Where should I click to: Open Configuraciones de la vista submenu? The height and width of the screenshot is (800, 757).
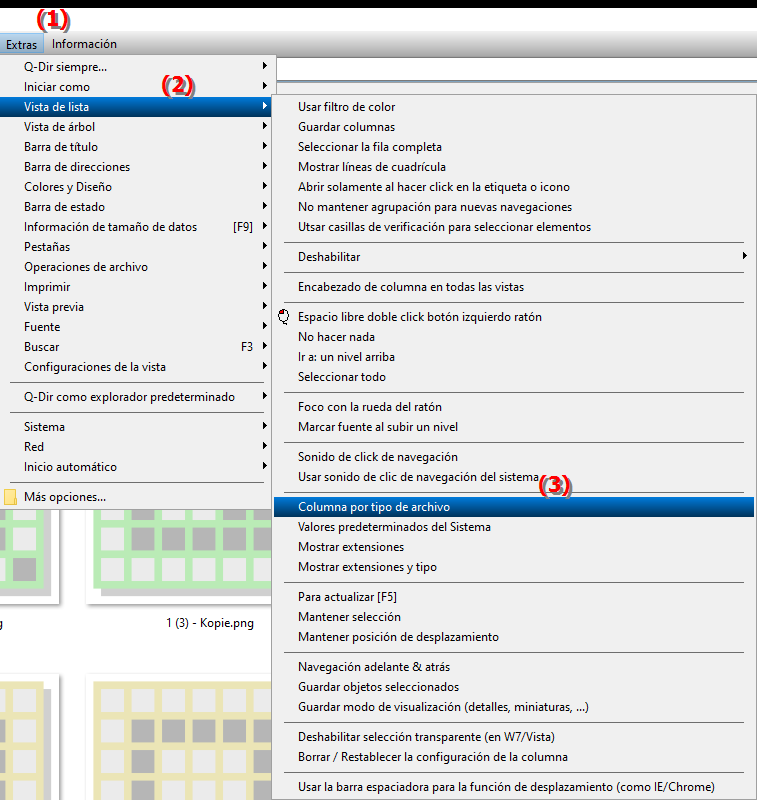(136, 367)
